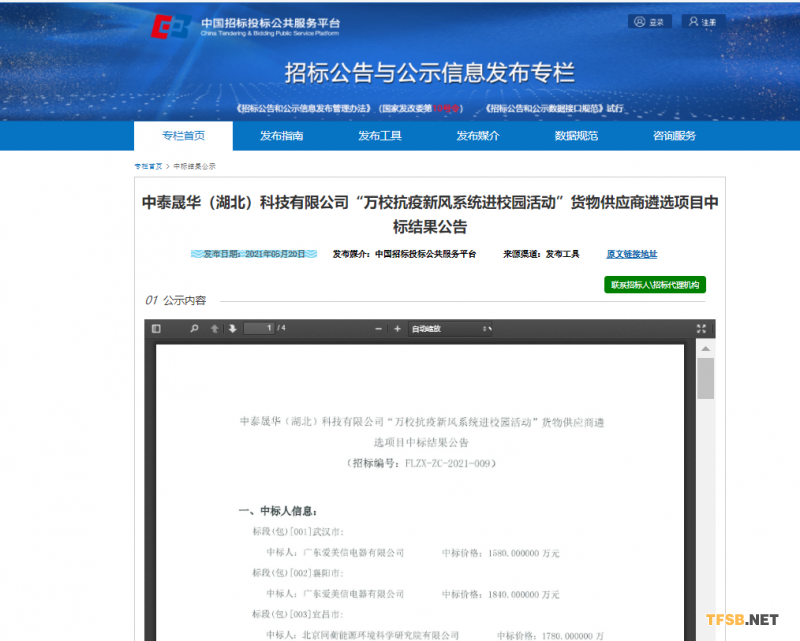Open the 原文链接地址 link
This screenshot has width=800, height=641.
tap(632, 254)
